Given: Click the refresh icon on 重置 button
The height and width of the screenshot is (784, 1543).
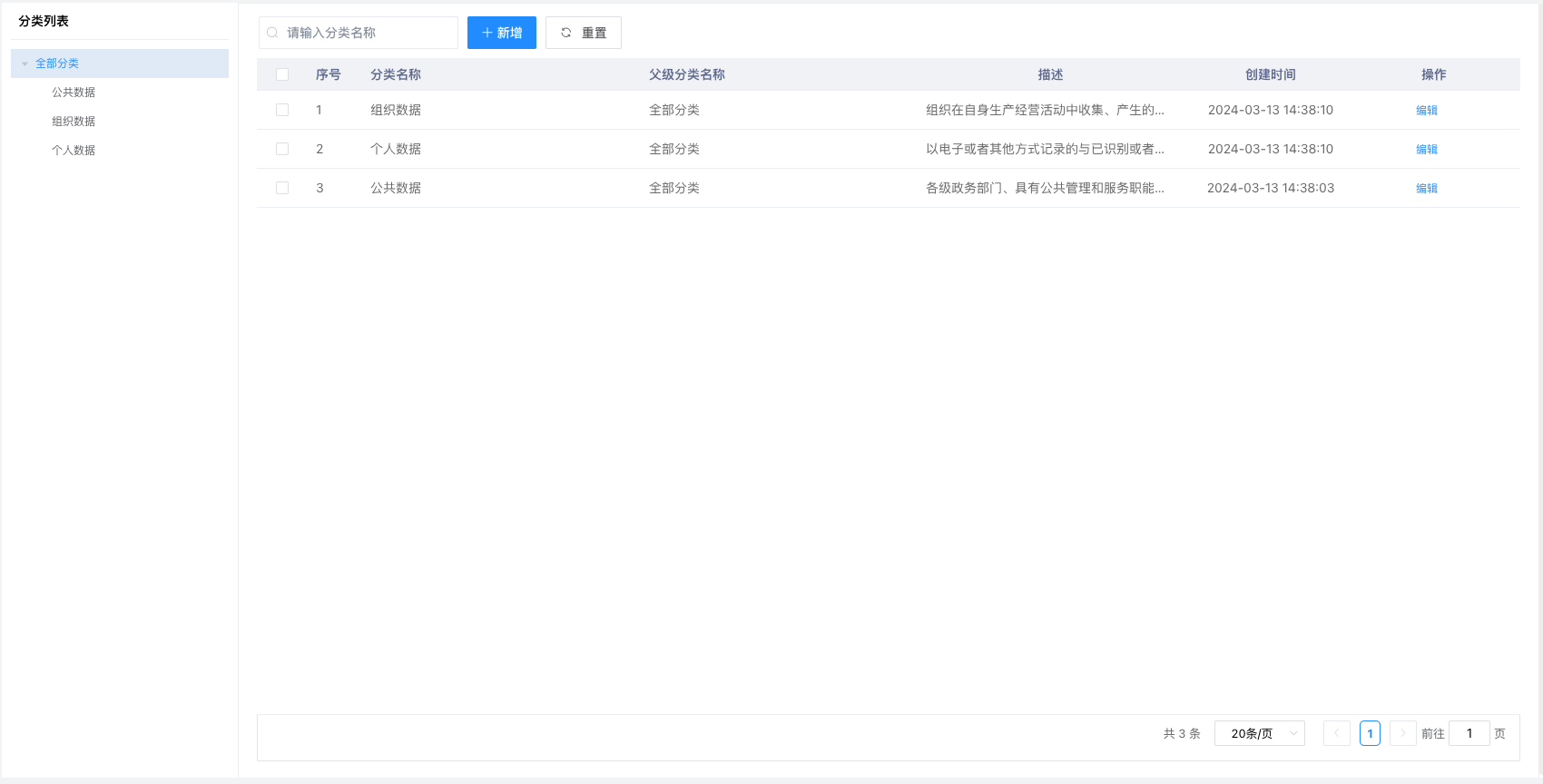Looking at the screenshot, I should click(566, 33).
